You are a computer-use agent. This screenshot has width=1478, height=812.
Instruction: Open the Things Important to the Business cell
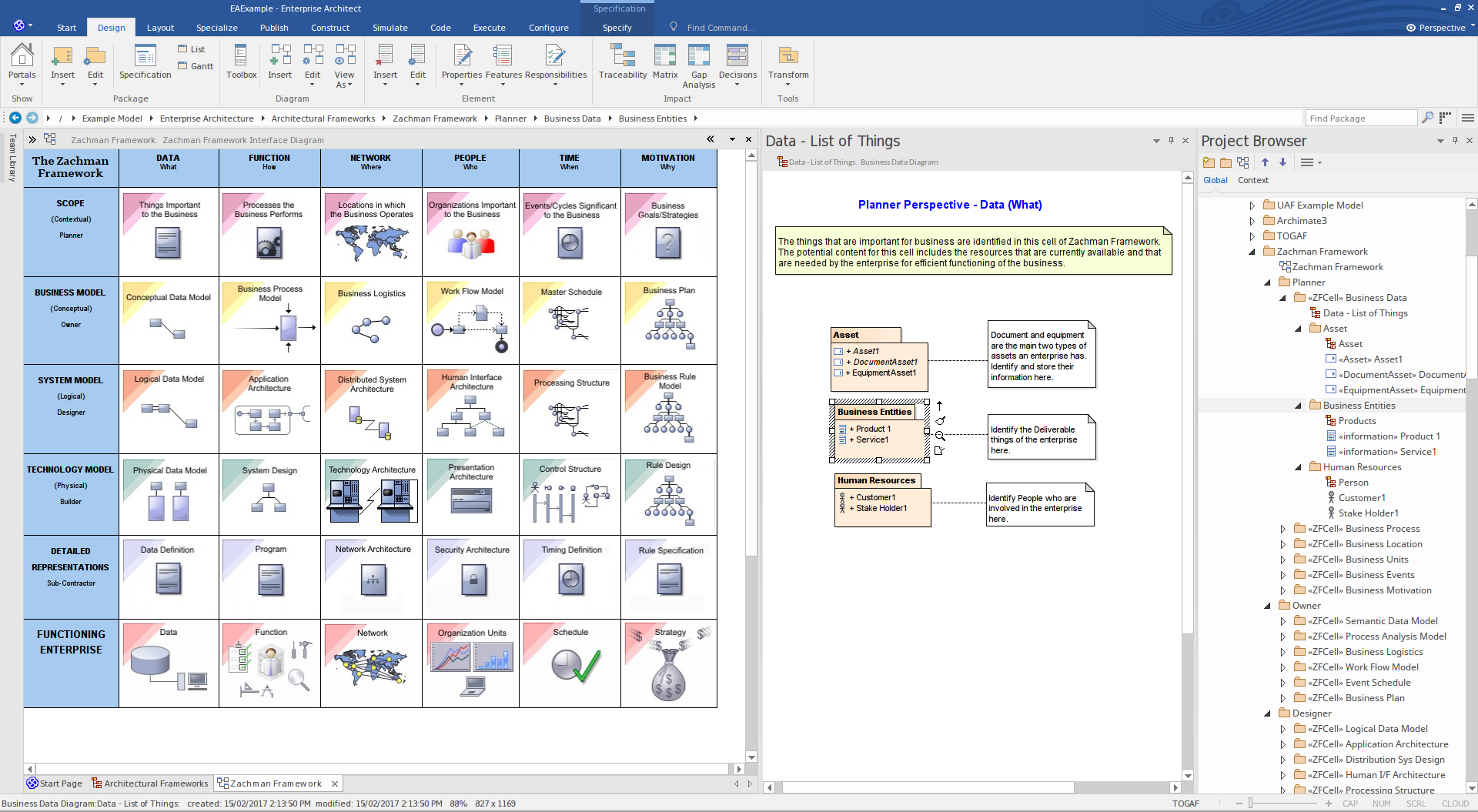click(169, 231)
